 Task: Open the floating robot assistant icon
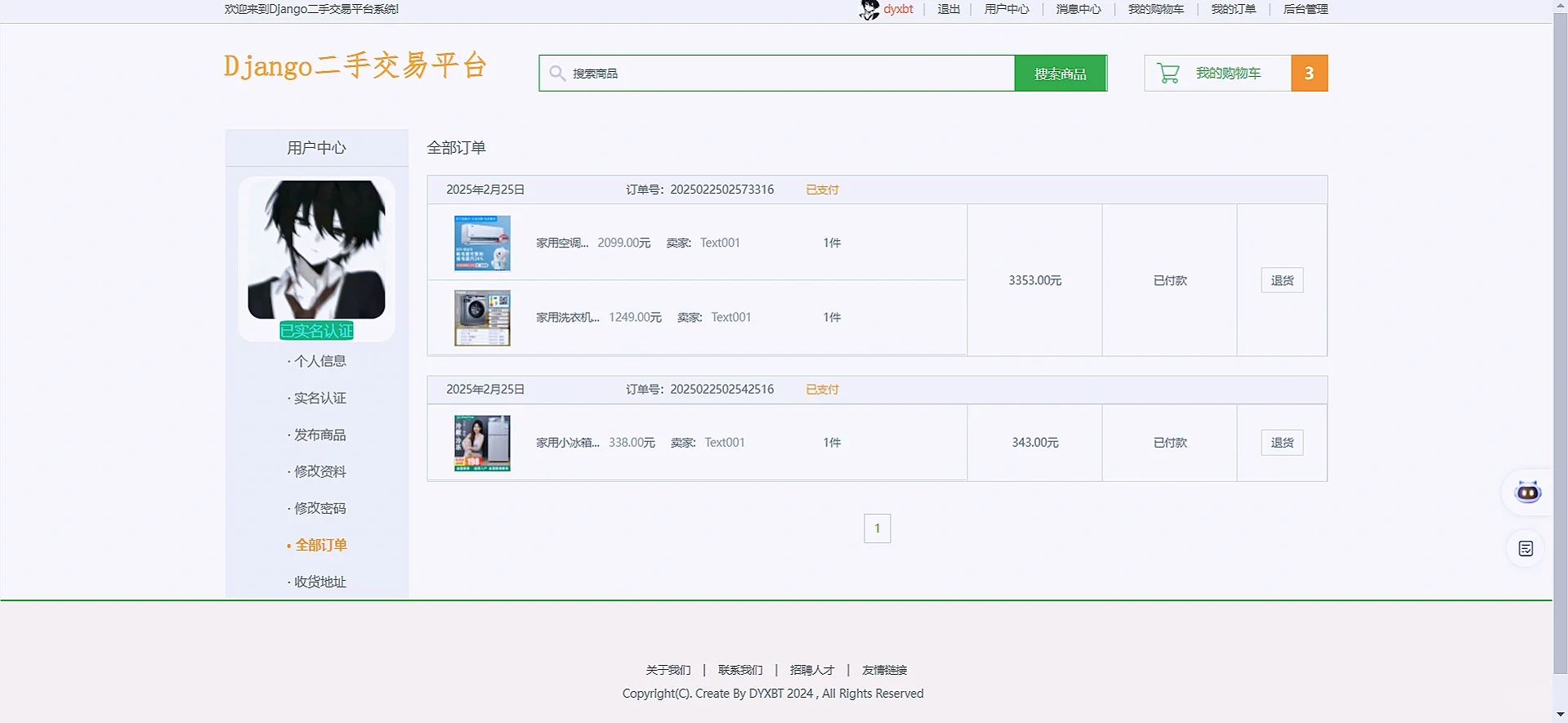click(x=1527, y=492)
